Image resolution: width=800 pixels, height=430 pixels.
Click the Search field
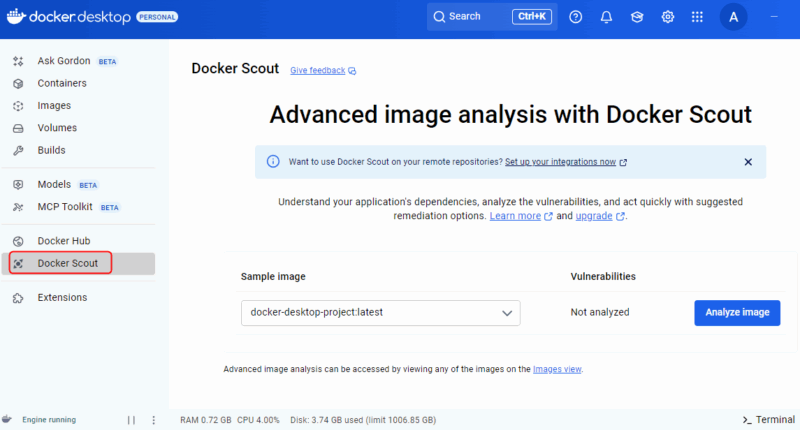[492, 17]
